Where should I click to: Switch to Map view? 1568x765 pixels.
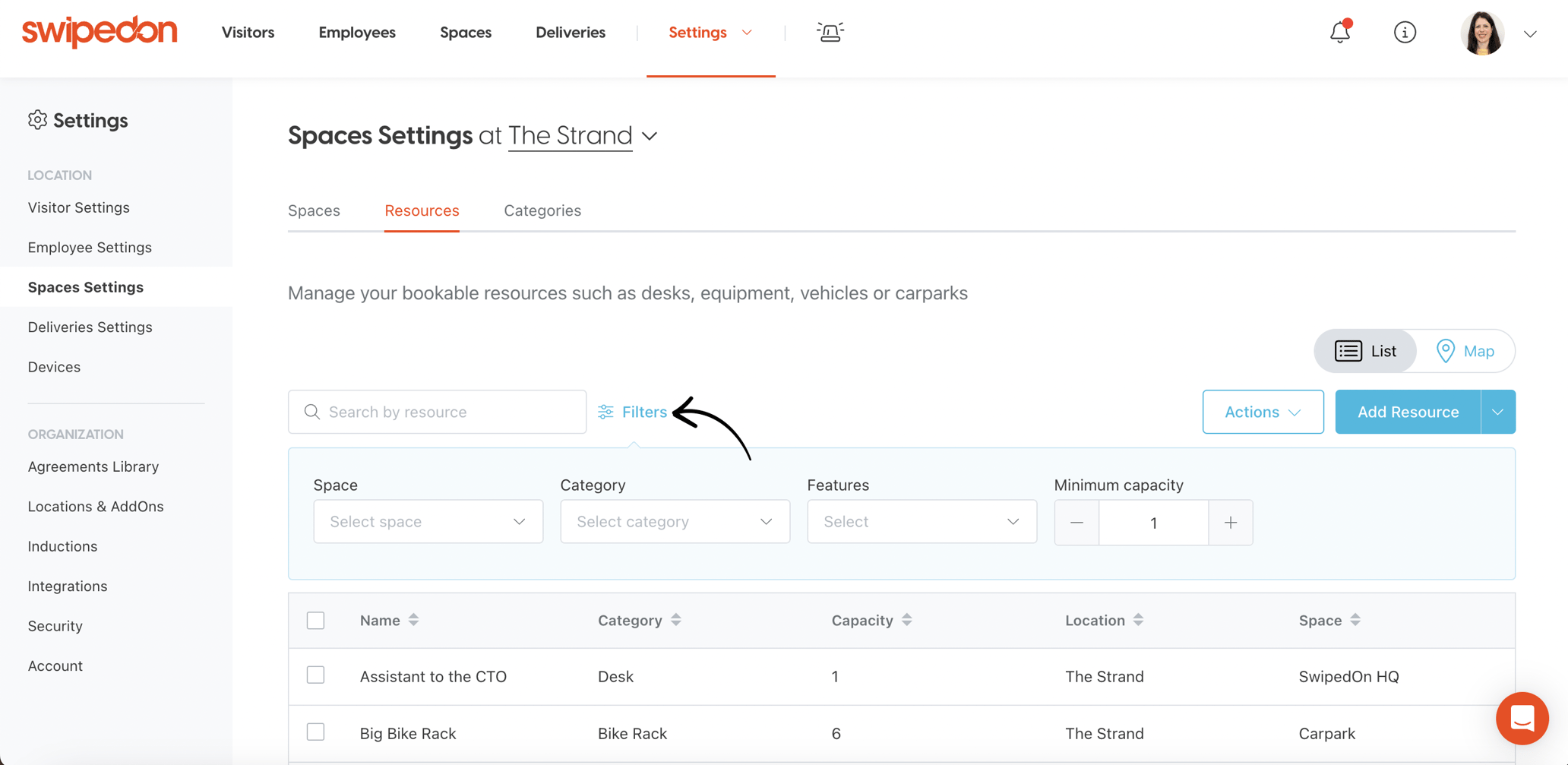click(x=1465, y=351)
